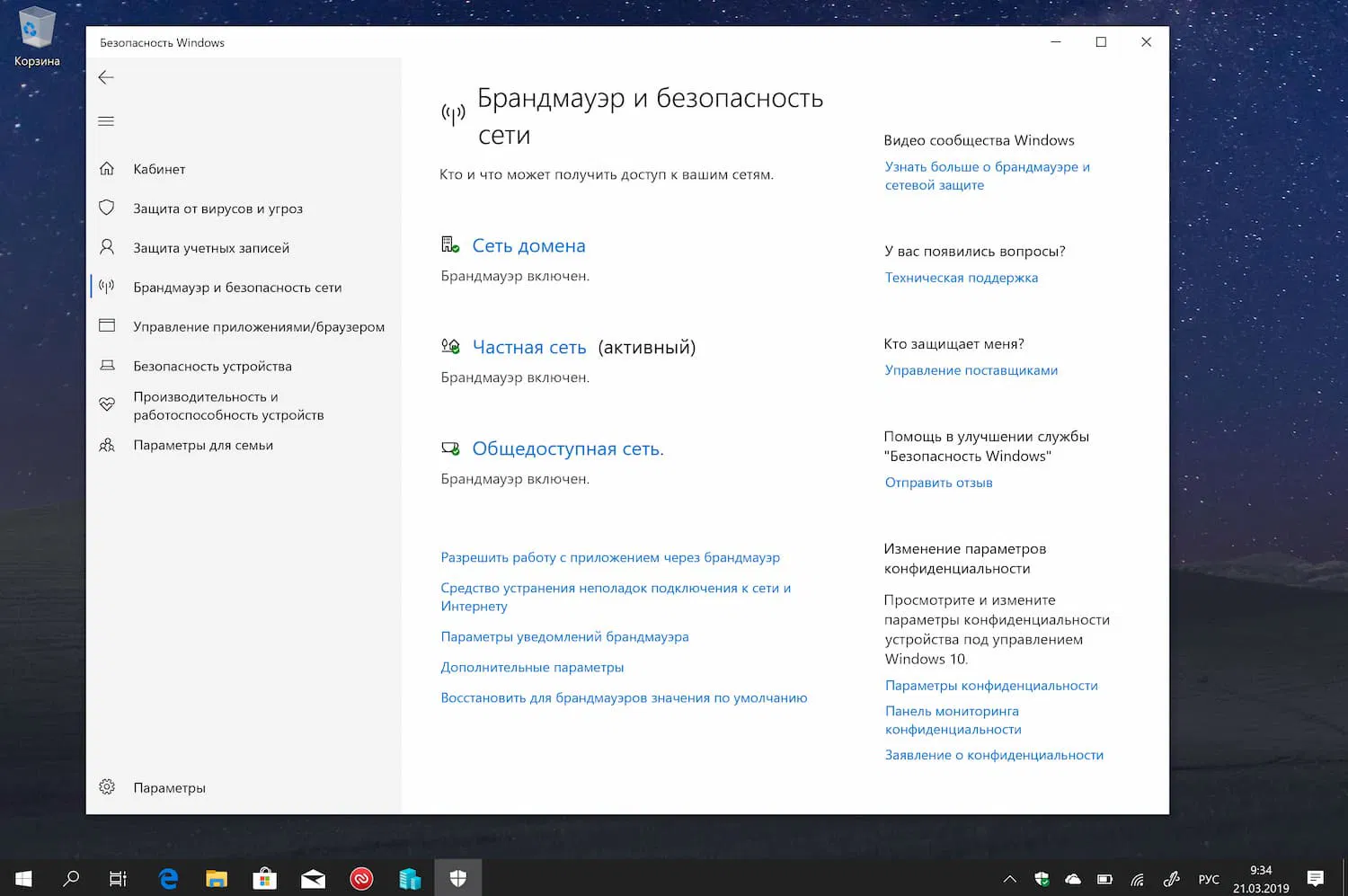Open Защита учетных записей section
Screen dimensions: 1348x896
point(211,247)
